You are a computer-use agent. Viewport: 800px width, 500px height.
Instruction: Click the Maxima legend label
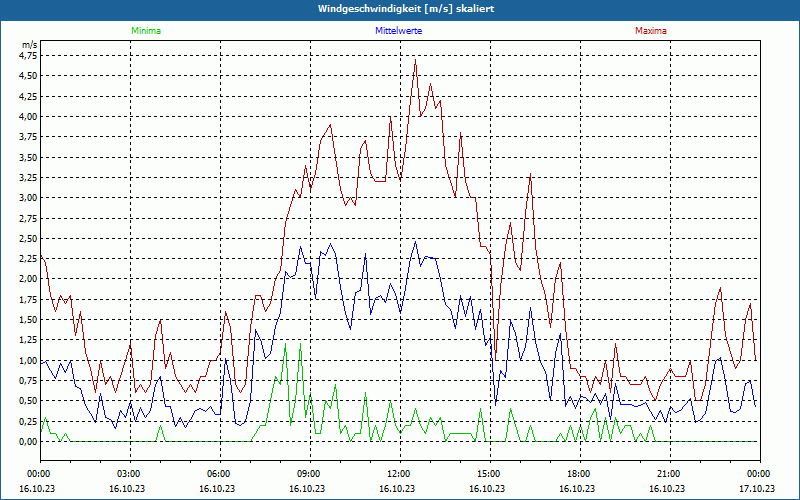point(651,31)
